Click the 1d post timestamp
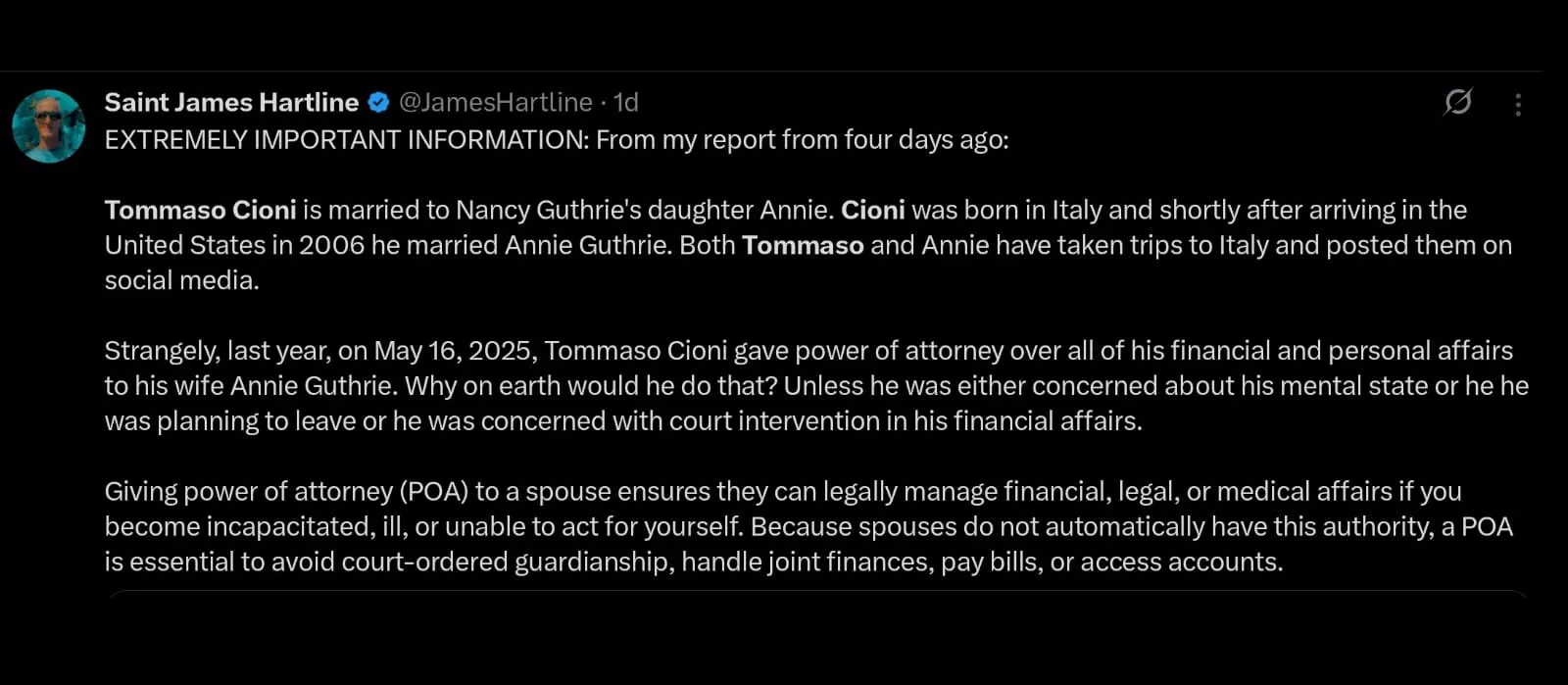1568x685 pixels. 625,103
